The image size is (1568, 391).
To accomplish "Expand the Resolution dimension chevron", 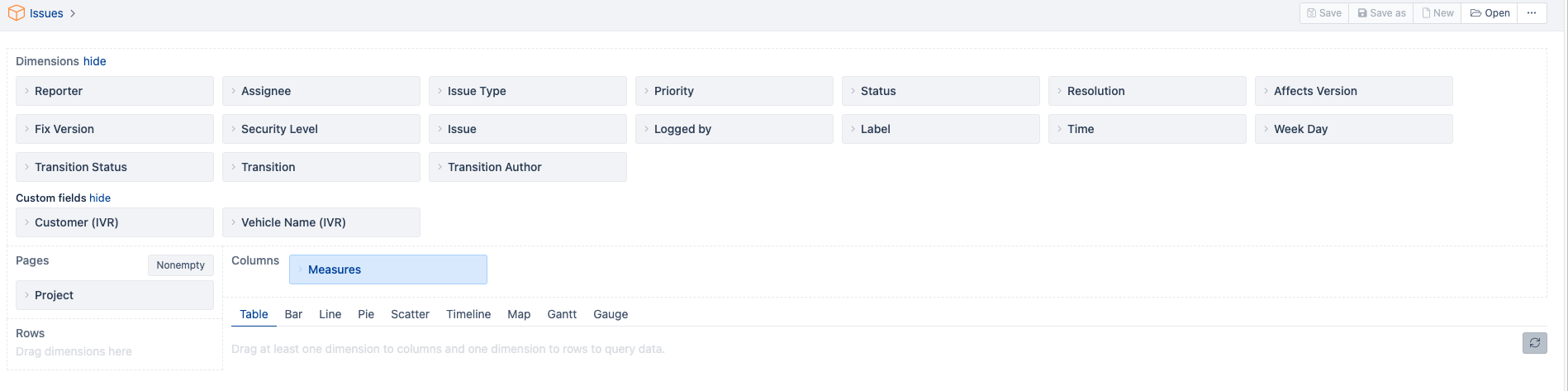I will point(1059,91).
